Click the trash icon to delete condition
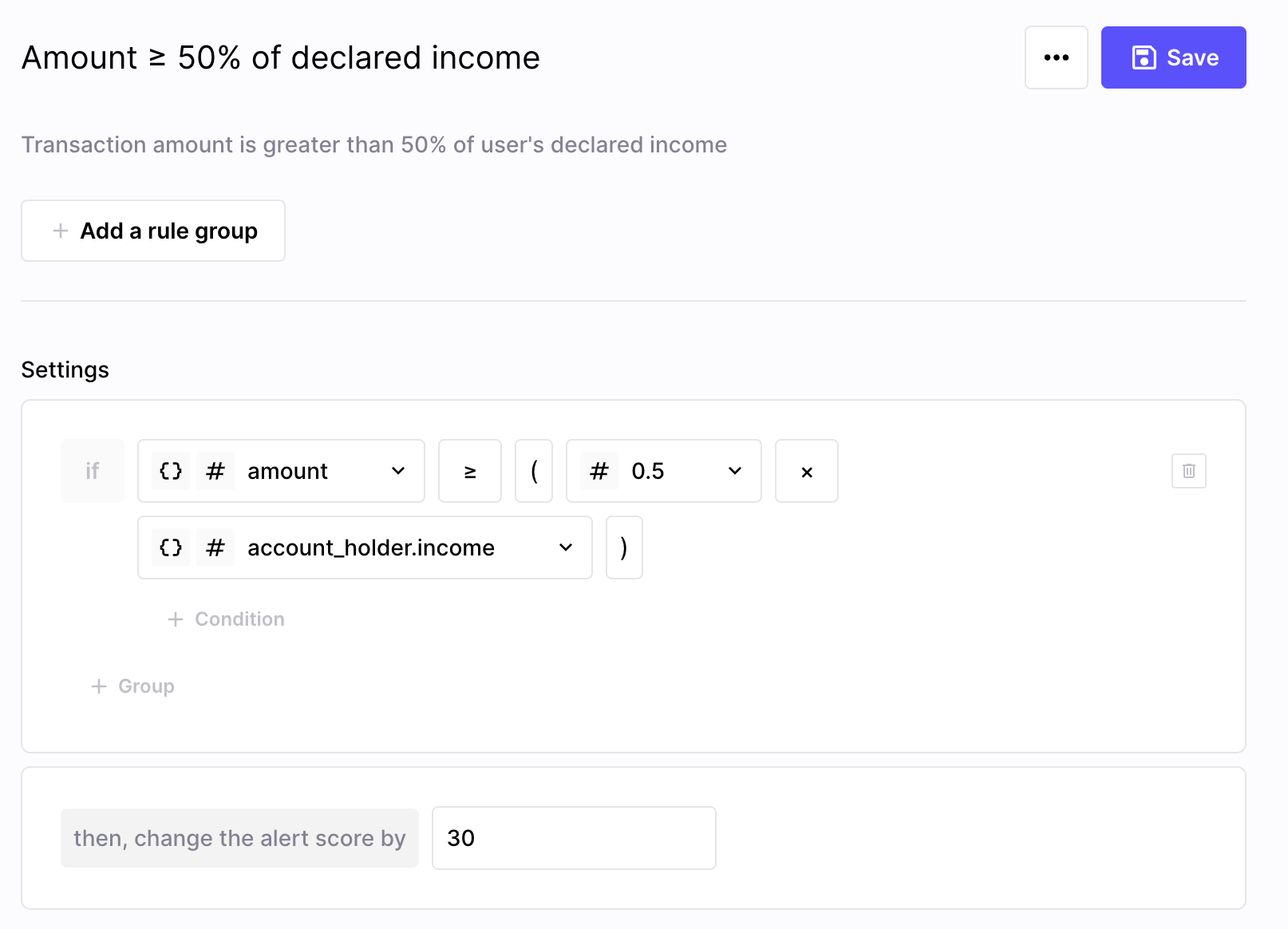Image resolution: width=1288 pixels, height=929 pixels. (1188, 471)
